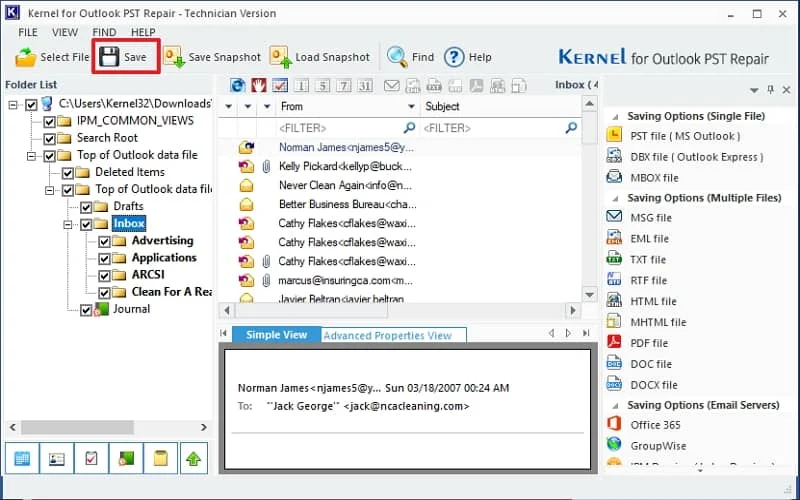Image resolution: width=800 pixels, height=500 pixels.
Task: Open Help via question mark icon
Action: pos(467,57)
